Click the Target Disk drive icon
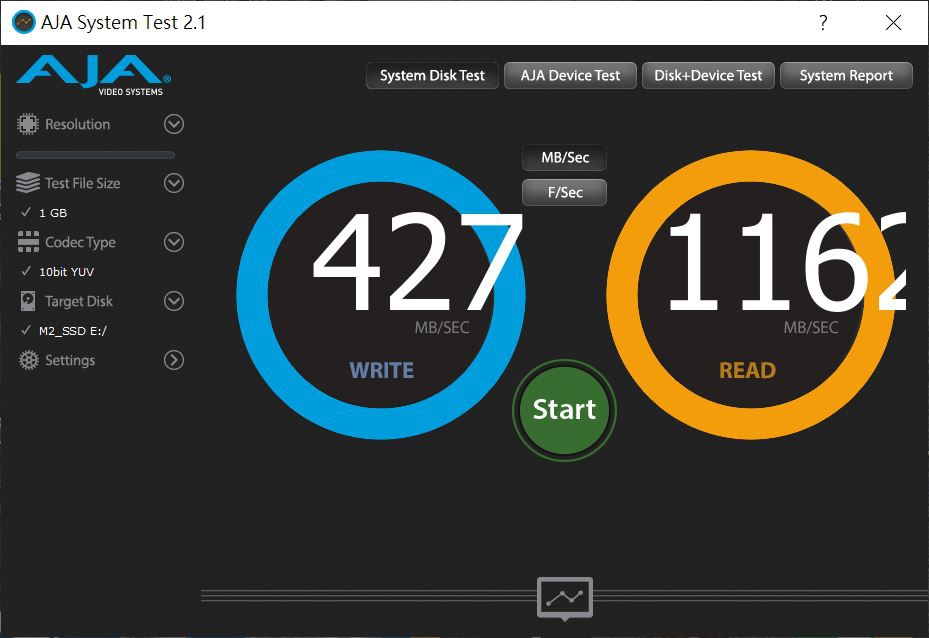The image size is (929, 638). [28, 301]
